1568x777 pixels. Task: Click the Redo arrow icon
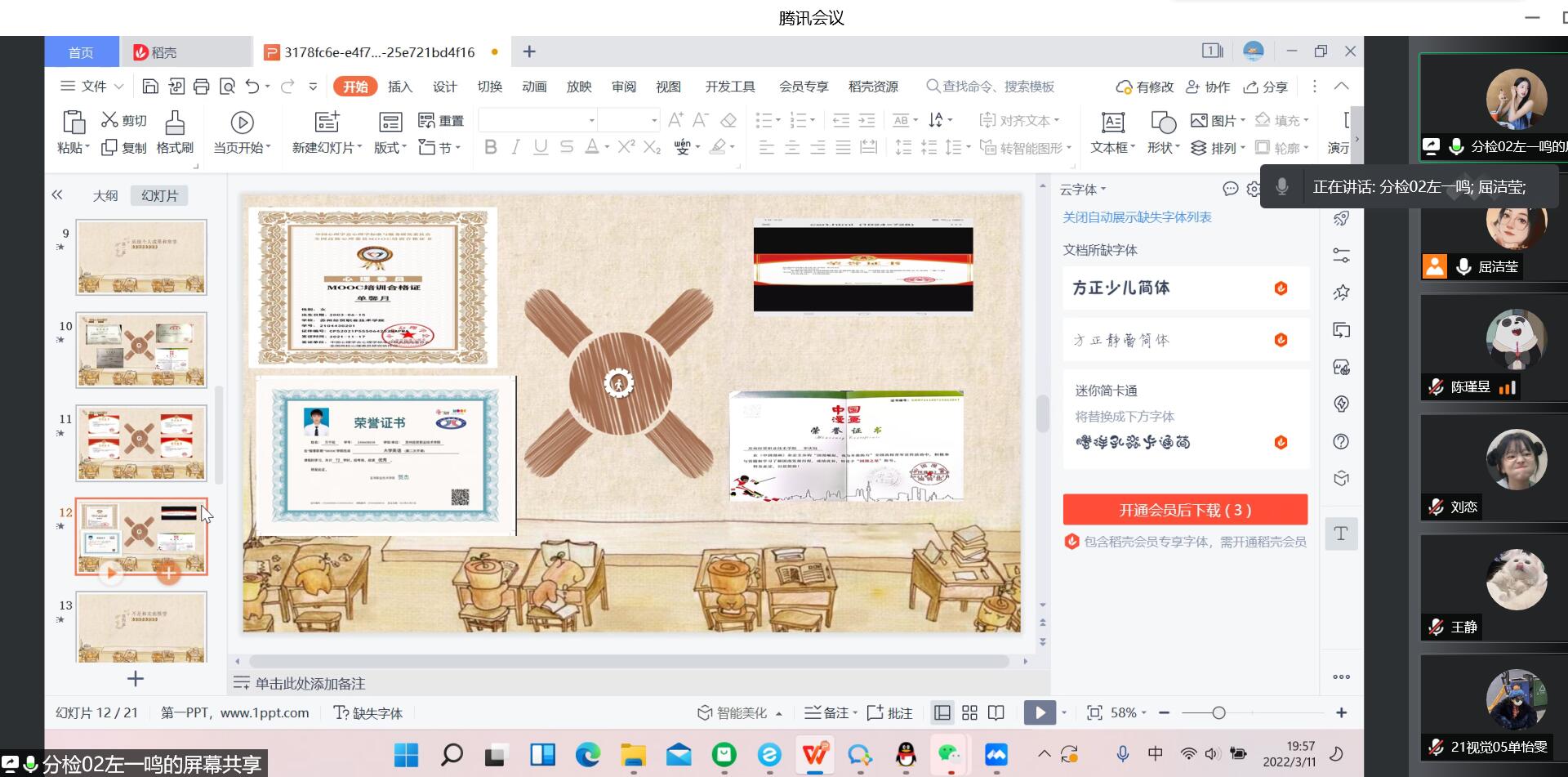click(287, 87)
